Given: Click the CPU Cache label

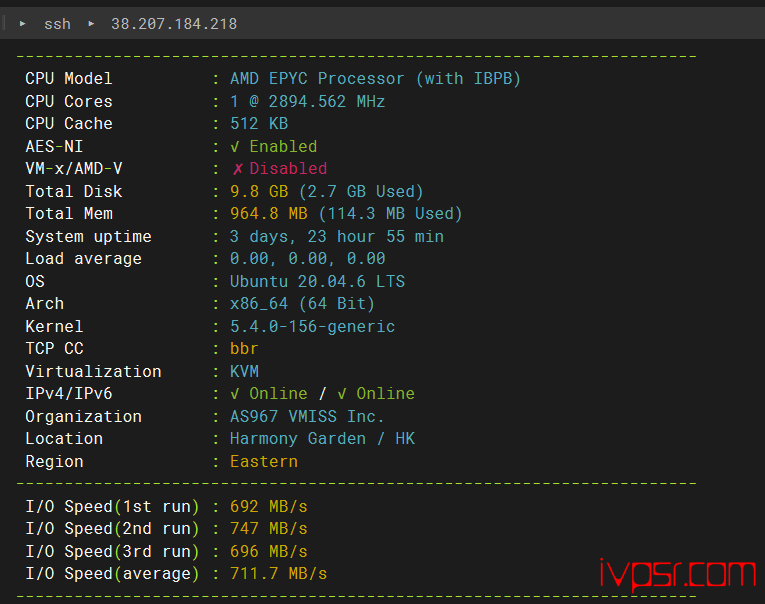Looking at the screenshot, I should (x=69, y=123).
